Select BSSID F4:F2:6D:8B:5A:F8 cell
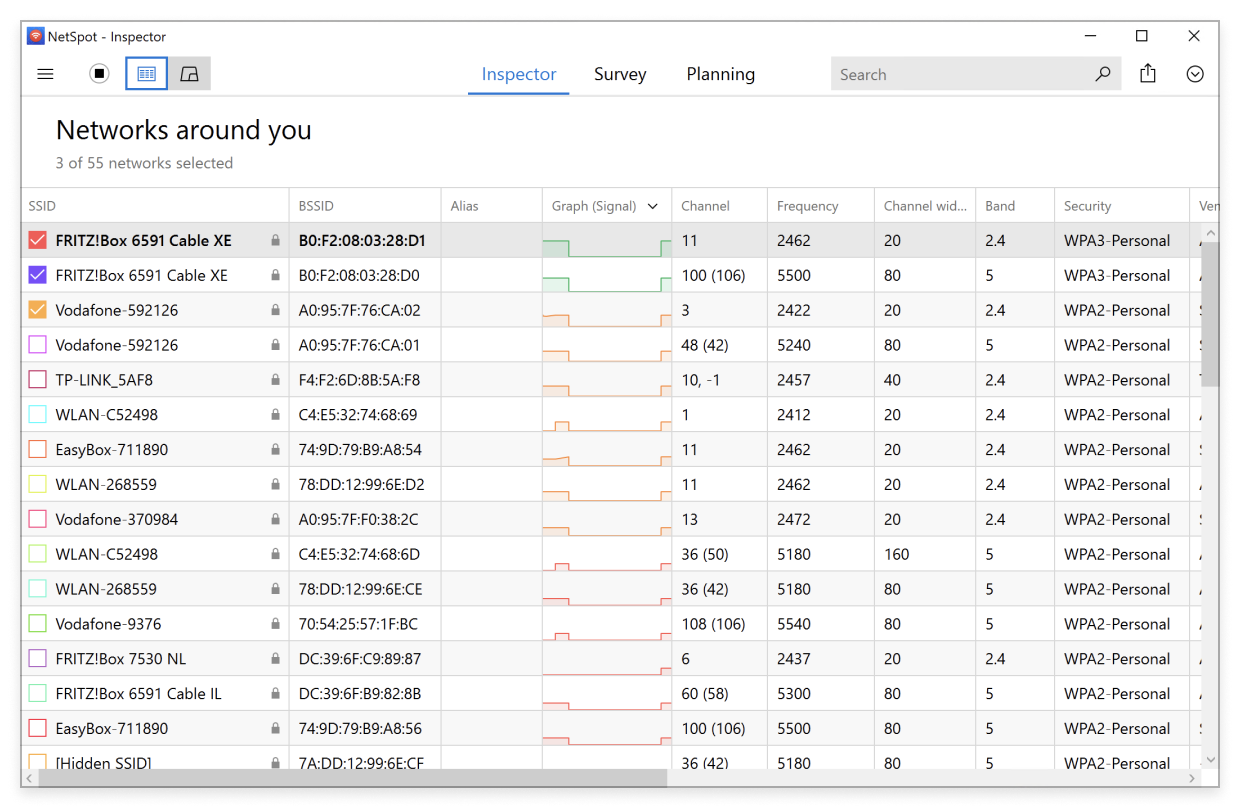Viewport: 1240px width, 808px height. [365, 380]
